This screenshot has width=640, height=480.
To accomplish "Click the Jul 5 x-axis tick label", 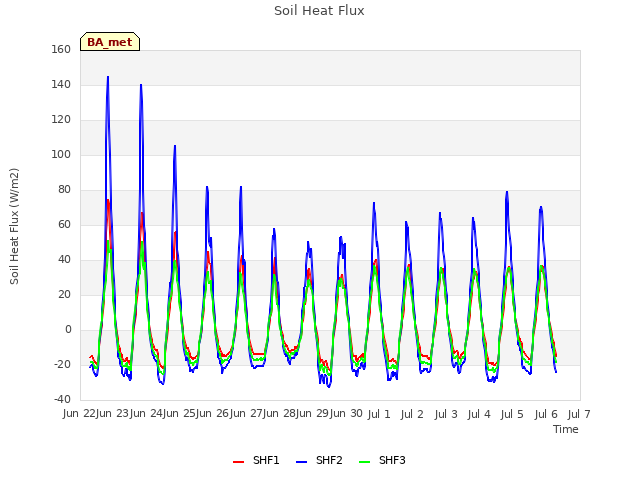I will (512, 415).
